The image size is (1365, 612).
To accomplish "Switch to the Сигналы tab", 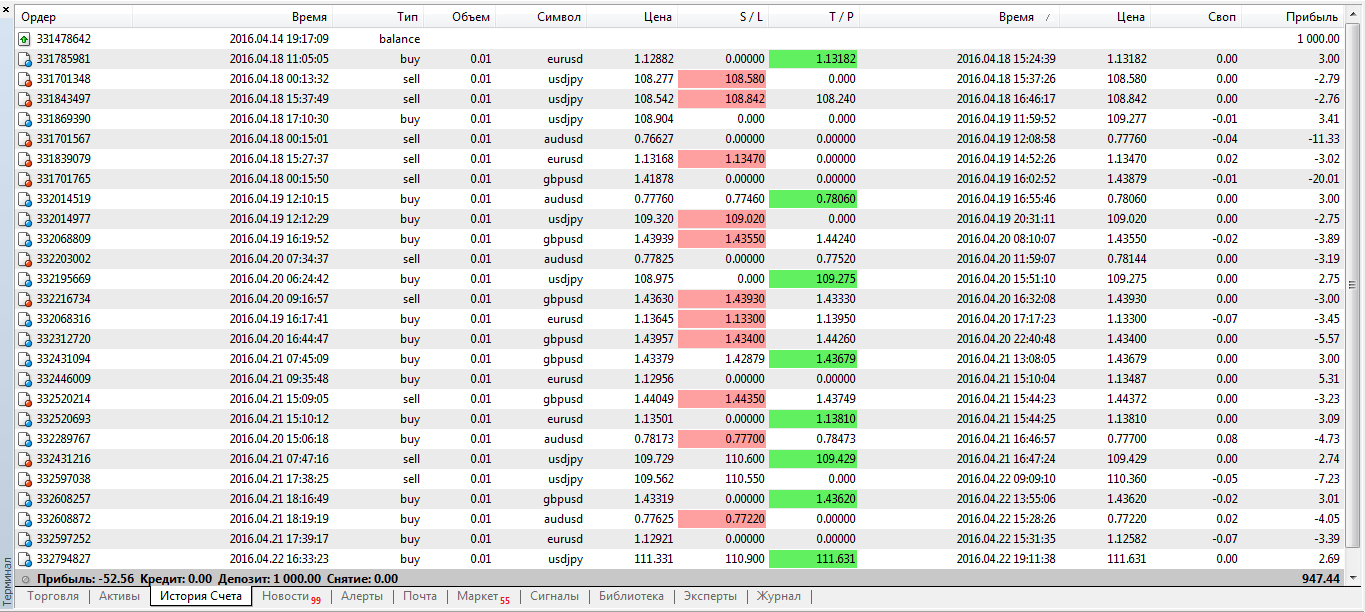I will point(554,596).
